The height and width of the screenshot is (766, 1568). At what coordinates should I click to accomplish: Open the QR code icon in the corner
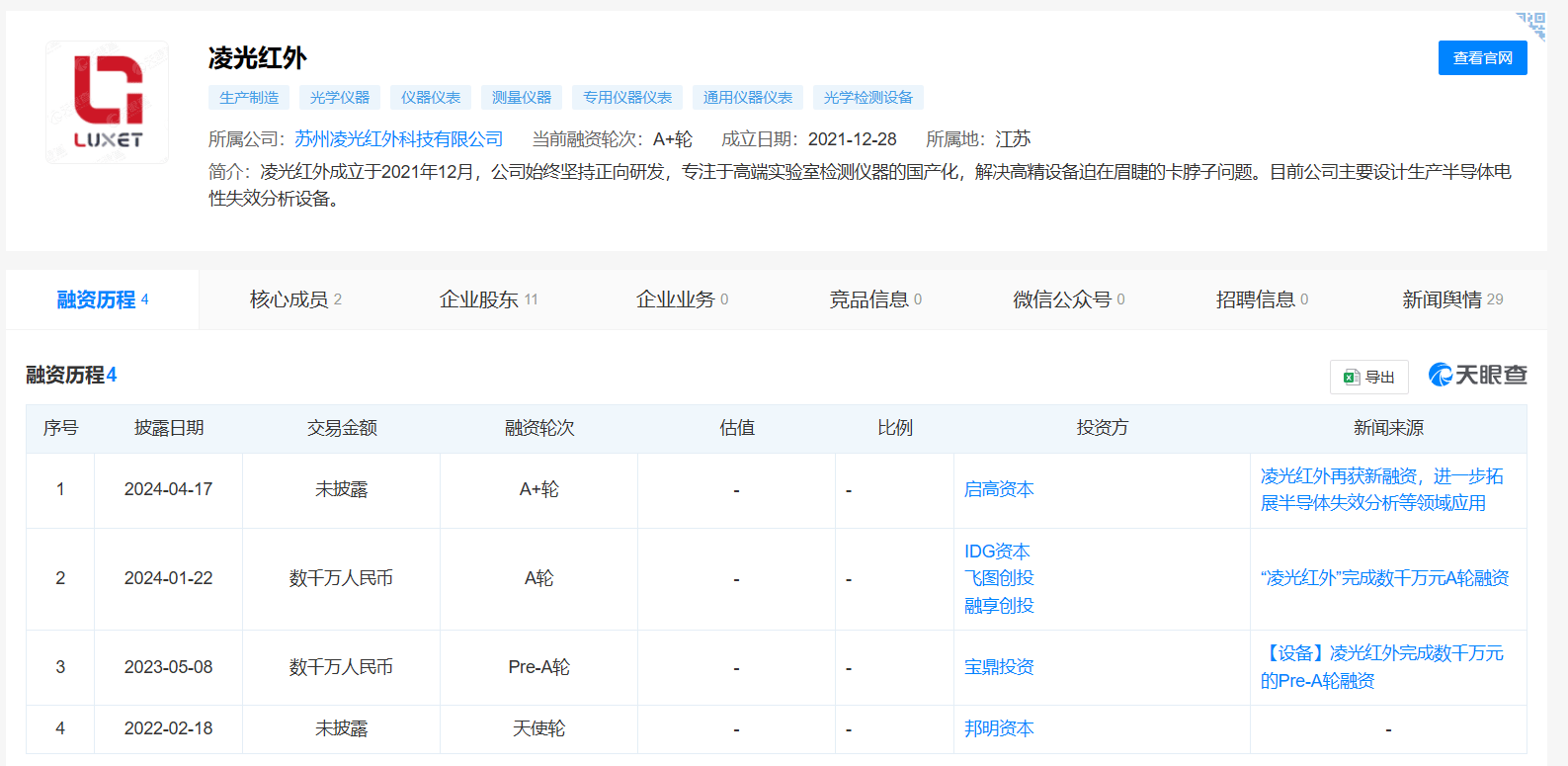click(x=1530, y=26)
